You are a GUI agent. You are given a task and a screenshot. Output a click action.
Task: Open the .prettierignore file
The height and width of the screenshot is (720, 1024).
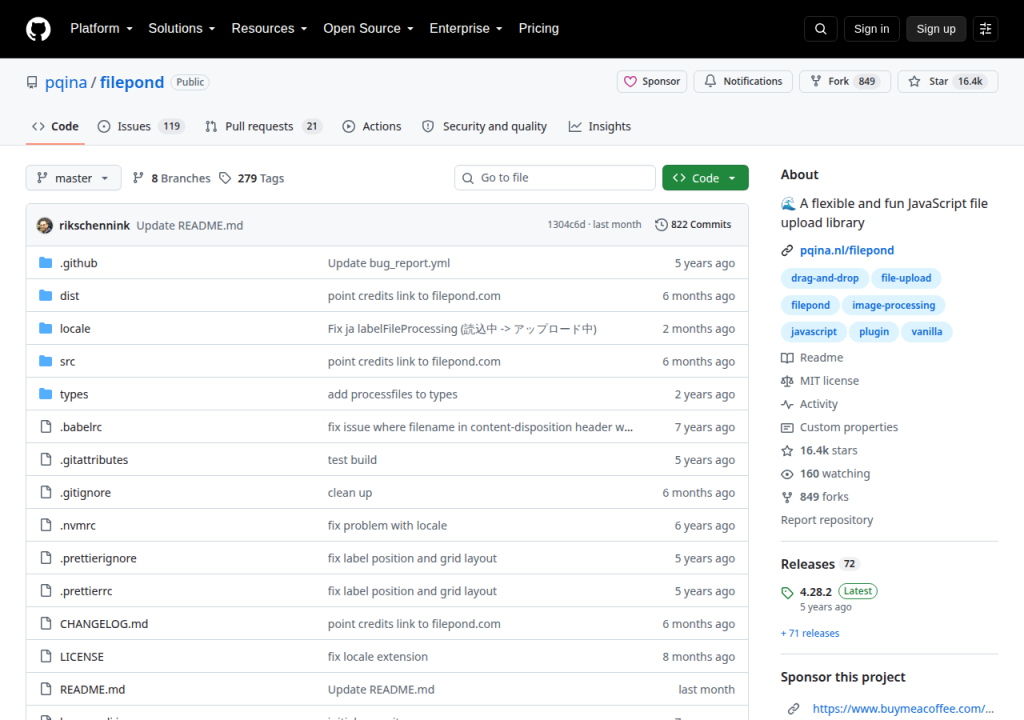[98, 558]
